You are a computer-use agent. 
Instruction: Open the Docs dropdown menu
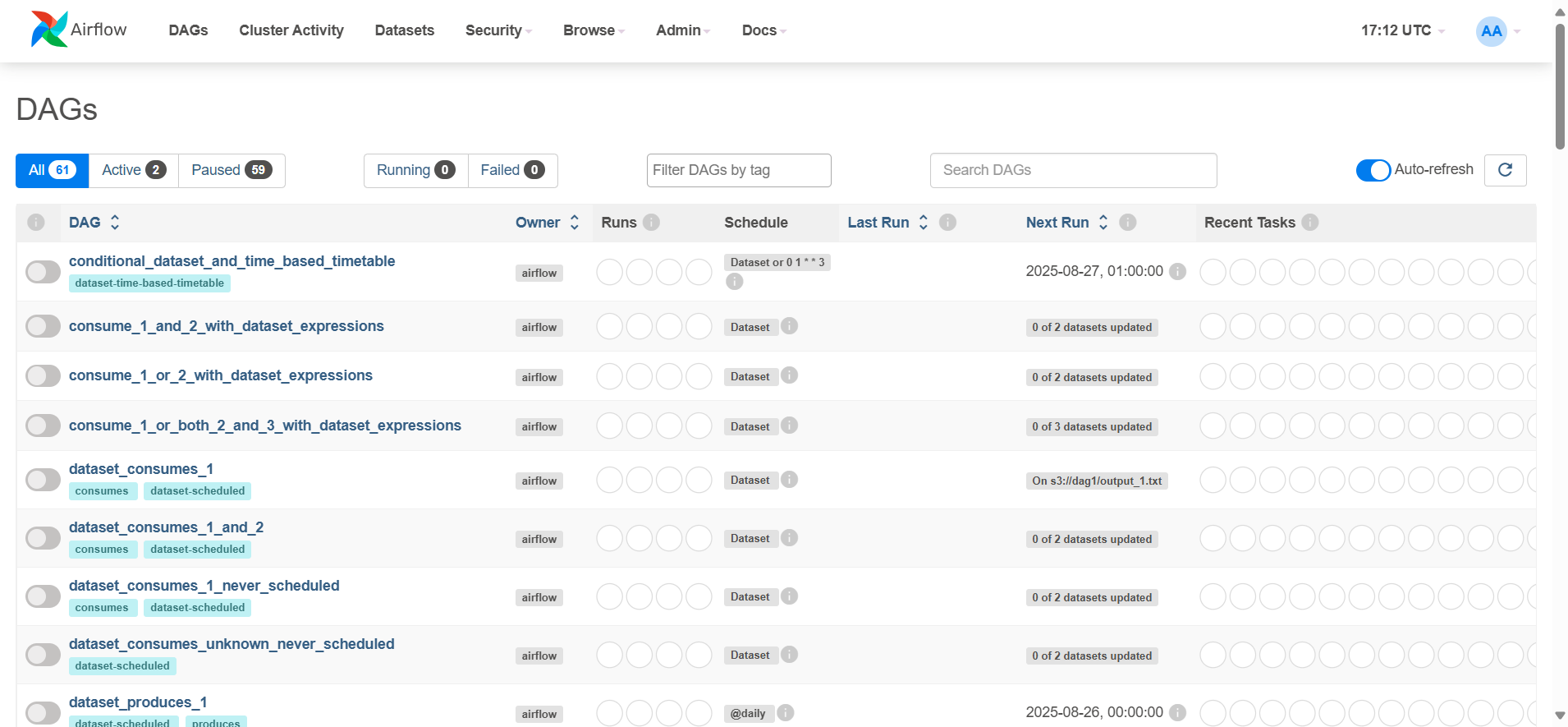(x=764, y=30)
